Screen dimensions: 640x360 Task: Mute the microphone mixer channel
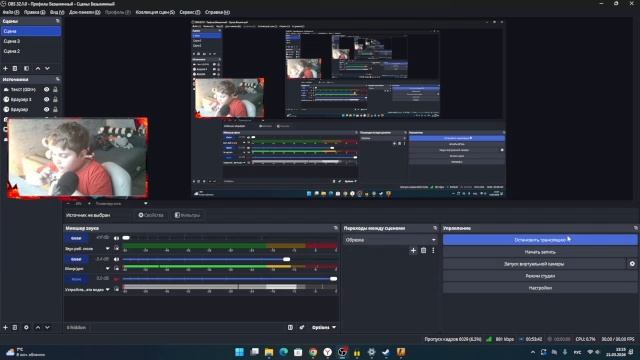[x=116, y=259]
